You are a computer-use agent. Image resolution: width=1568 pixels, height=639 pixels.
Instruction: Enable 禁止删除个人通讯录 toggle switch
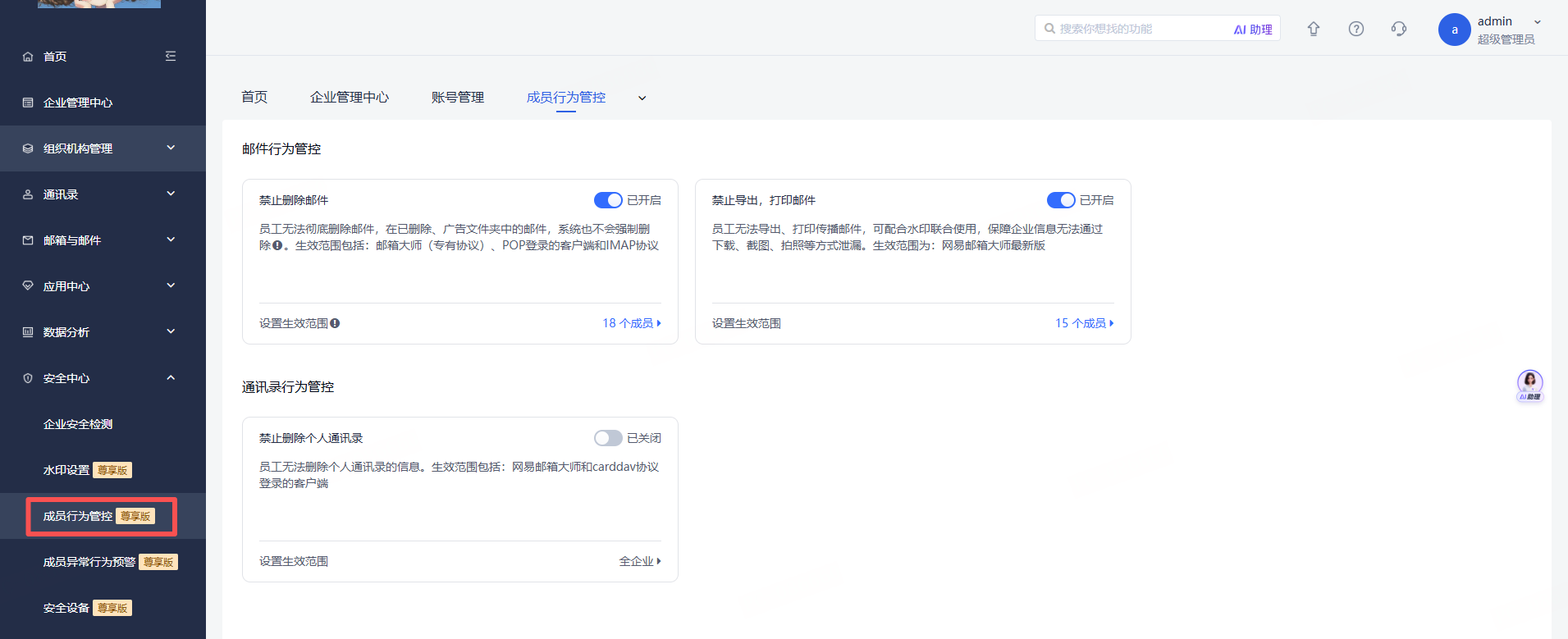tap(608, 438)
